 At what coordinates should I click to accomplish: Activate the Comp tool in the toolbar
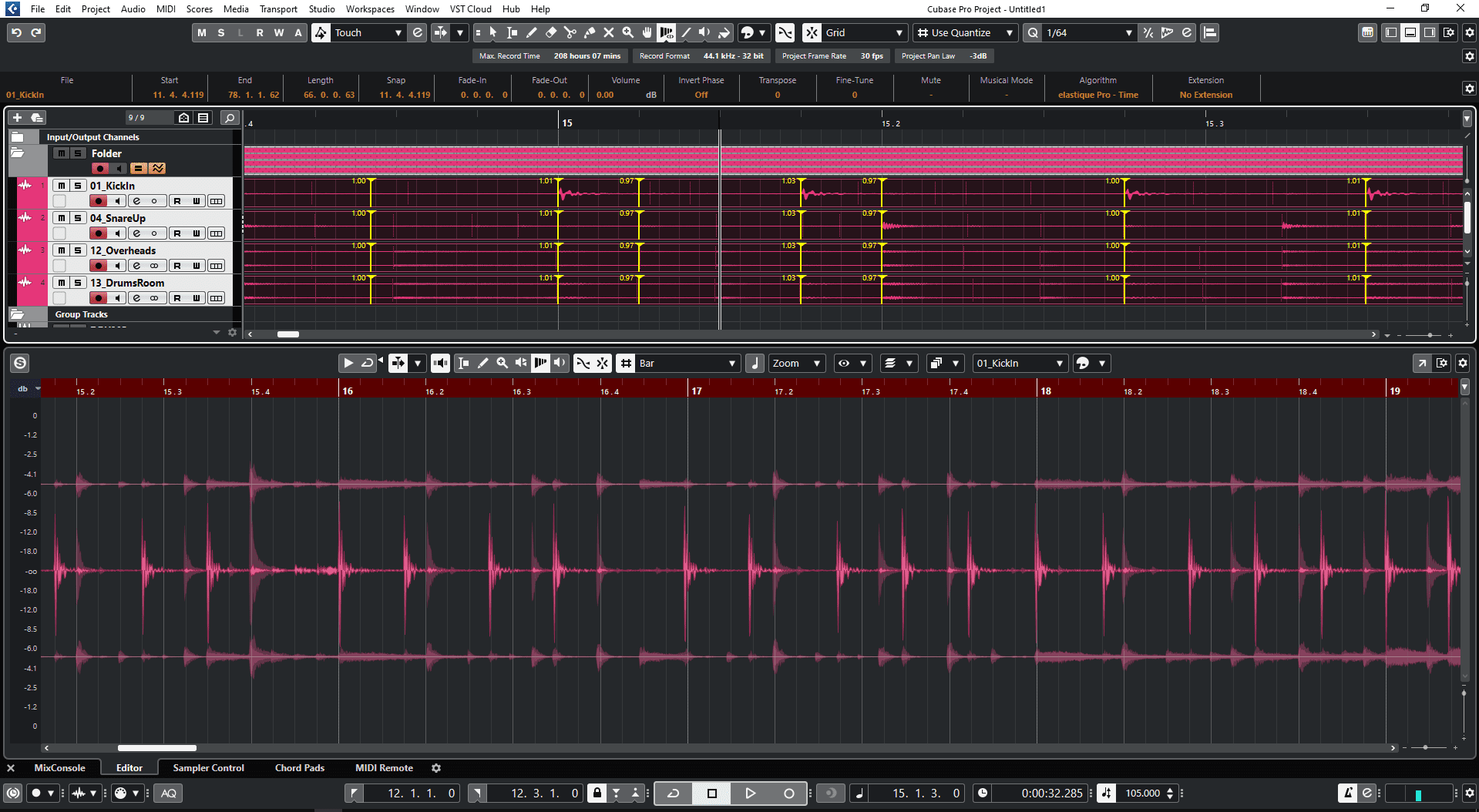click(x=666, y=32)
